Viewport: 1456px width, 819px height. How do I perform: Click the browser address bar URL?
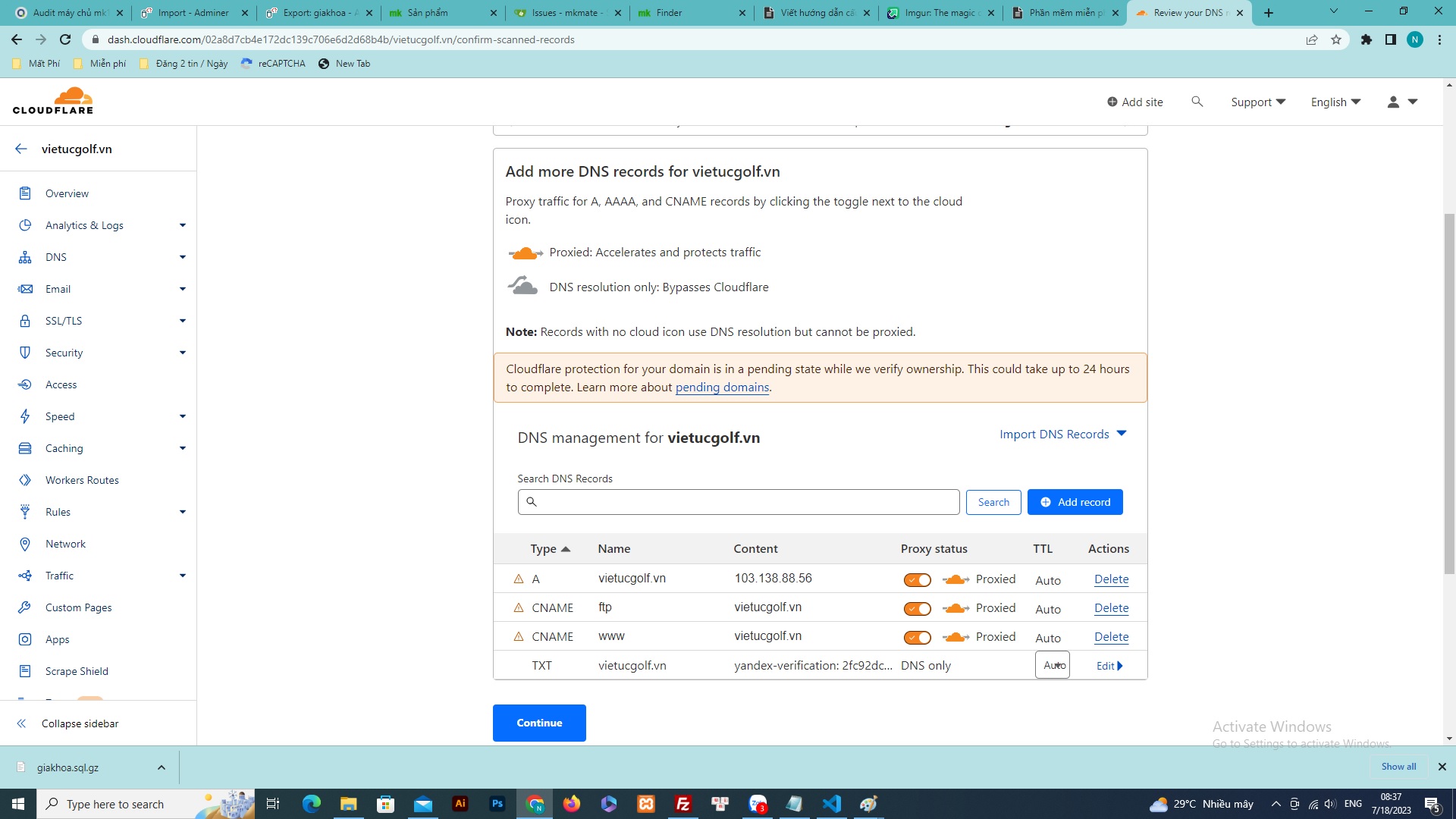pyautogui.click(x=340, y=39)
